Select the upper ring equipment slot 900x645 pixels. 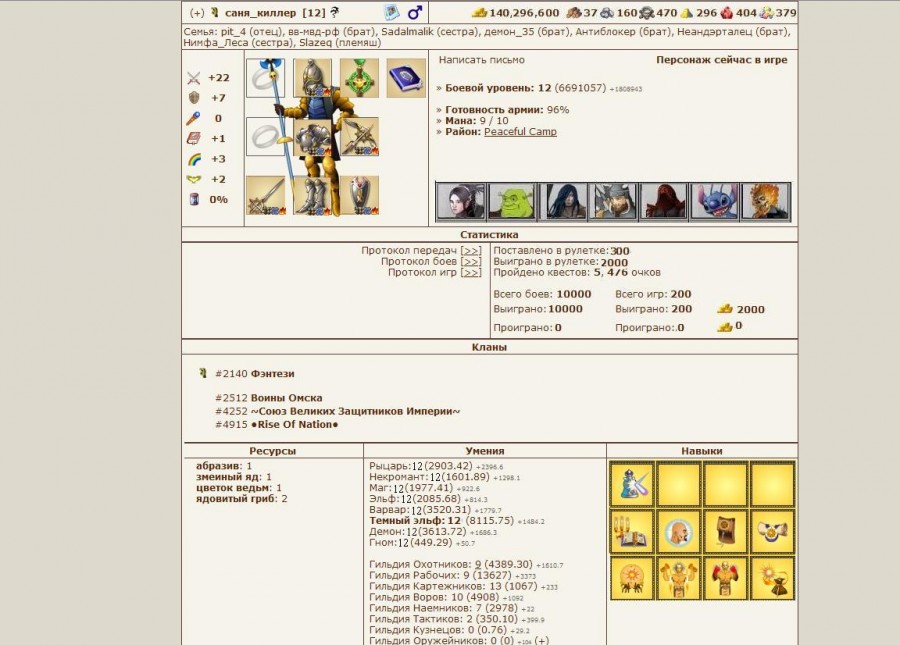click(266, 78)
